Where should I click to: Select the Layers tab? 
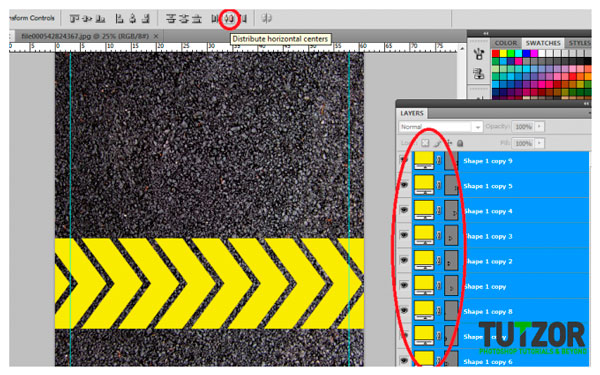click(412, 113)
